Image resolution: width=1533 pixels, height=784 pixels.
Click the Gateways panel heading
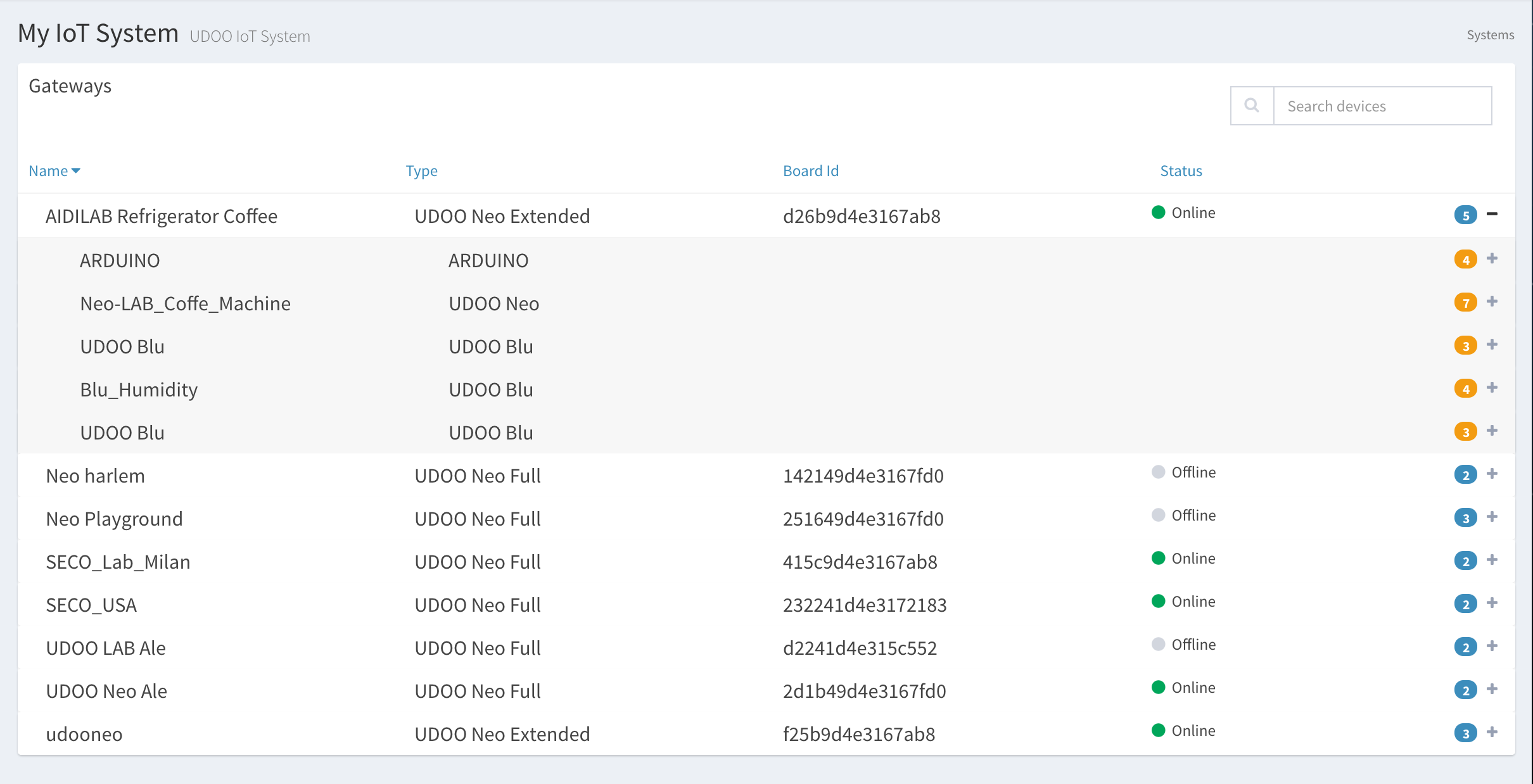point(70,86)
